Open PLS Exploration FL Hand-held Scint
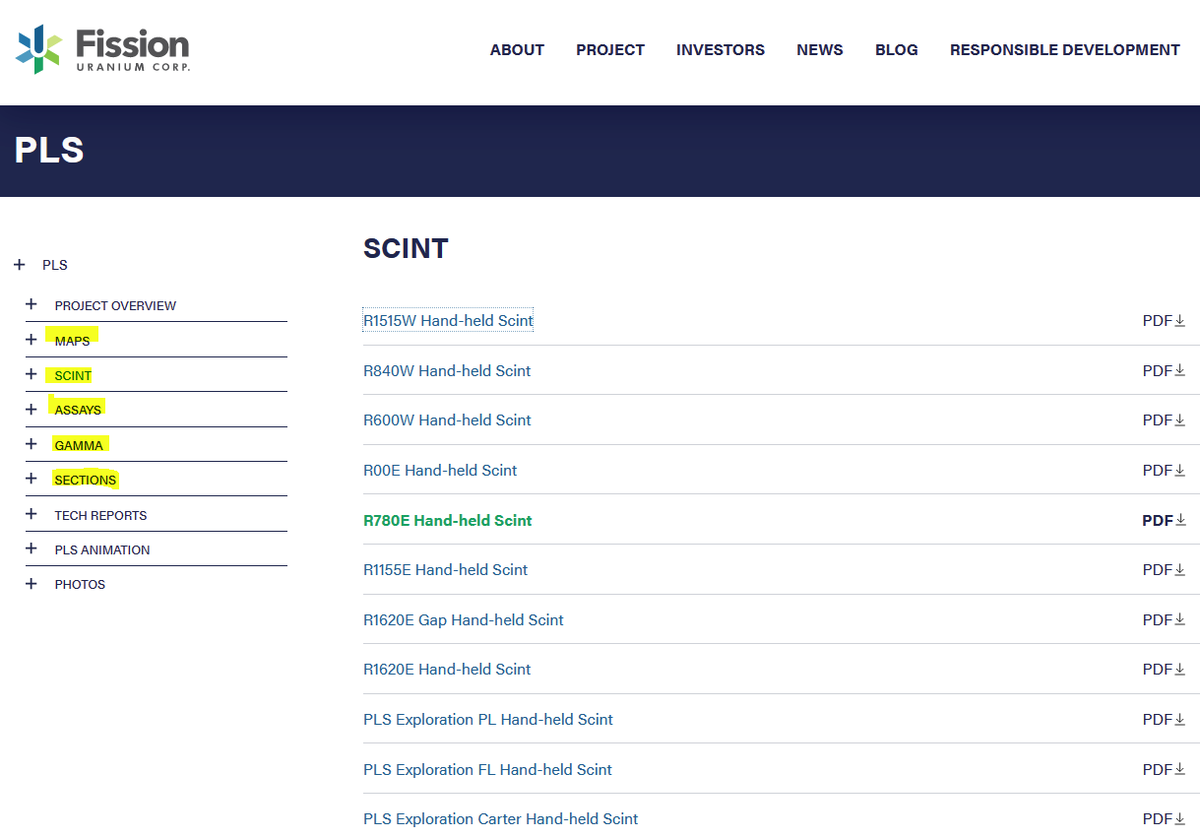The width and height of the screenshot is (1200, 838). tap(487, 769)
